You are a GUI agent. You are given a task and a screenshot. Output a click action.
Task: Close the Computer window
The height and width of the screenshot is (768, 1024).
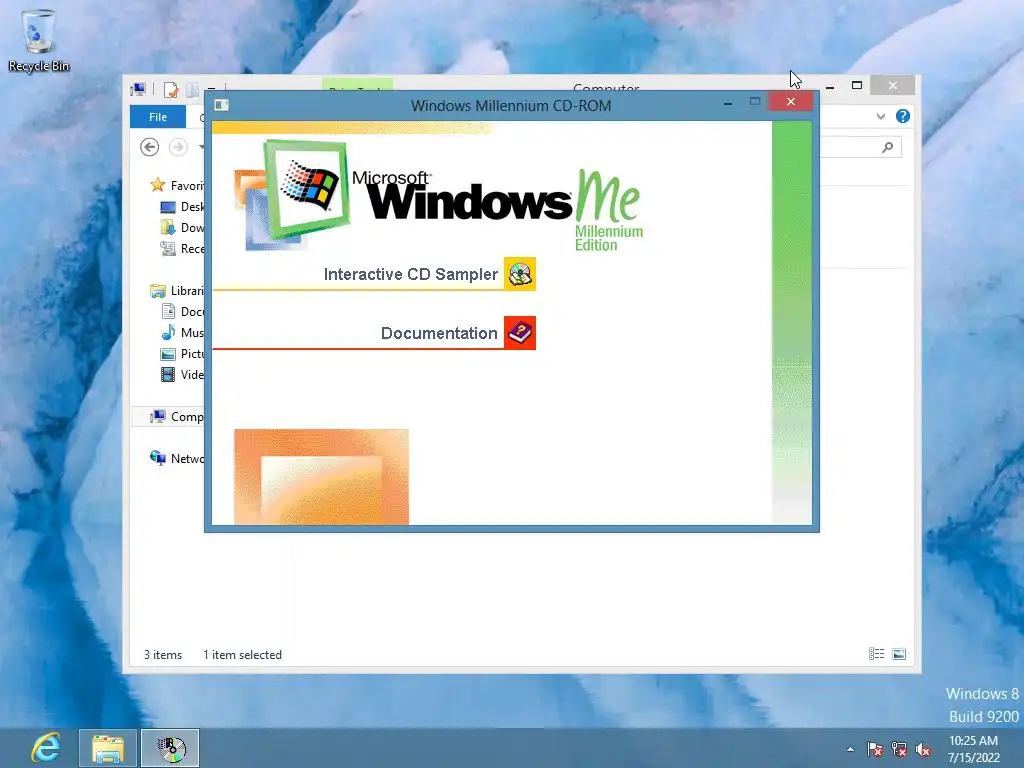click(x=893, y=86)
